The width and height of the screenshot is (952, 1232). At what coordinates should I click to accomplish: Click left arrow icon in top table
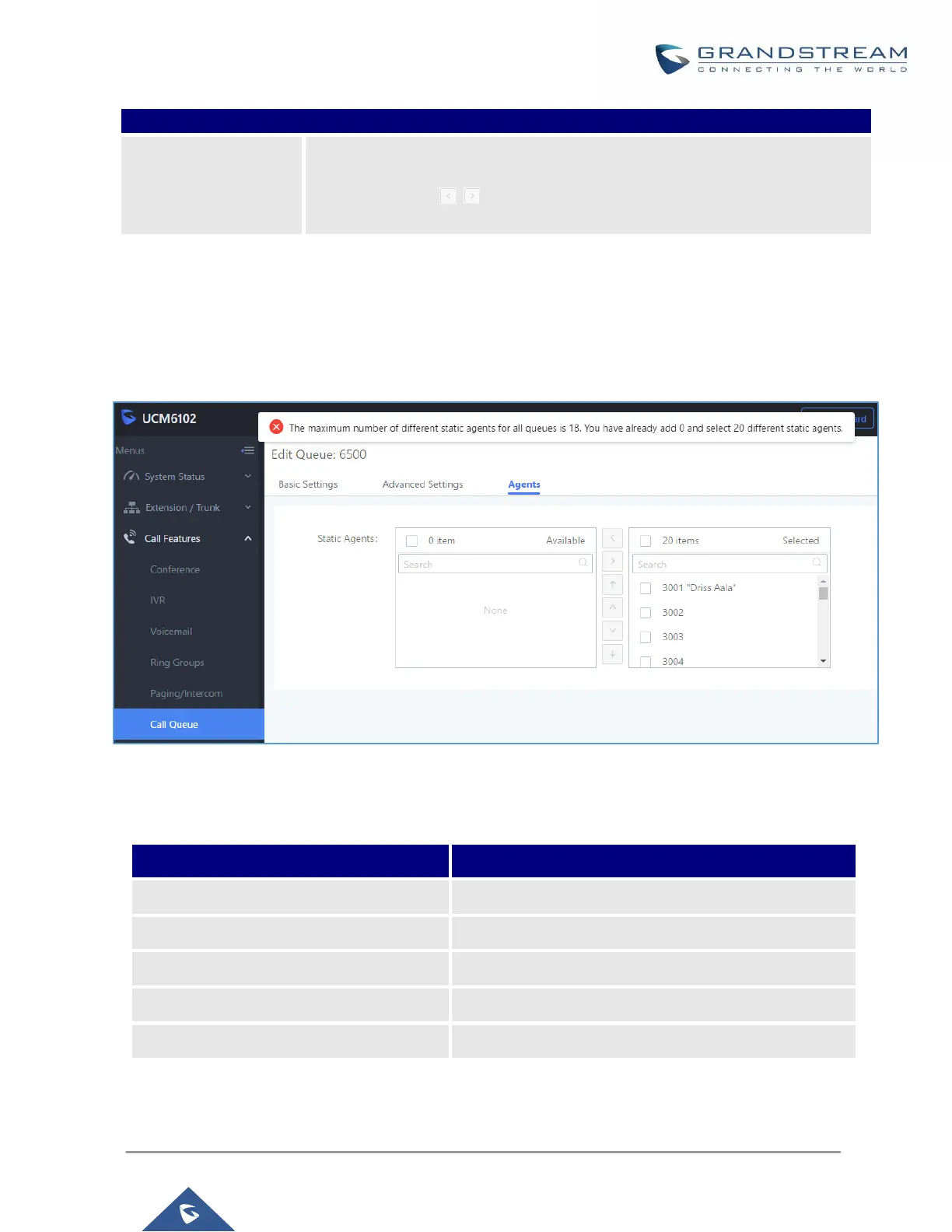tap(448, 196)
